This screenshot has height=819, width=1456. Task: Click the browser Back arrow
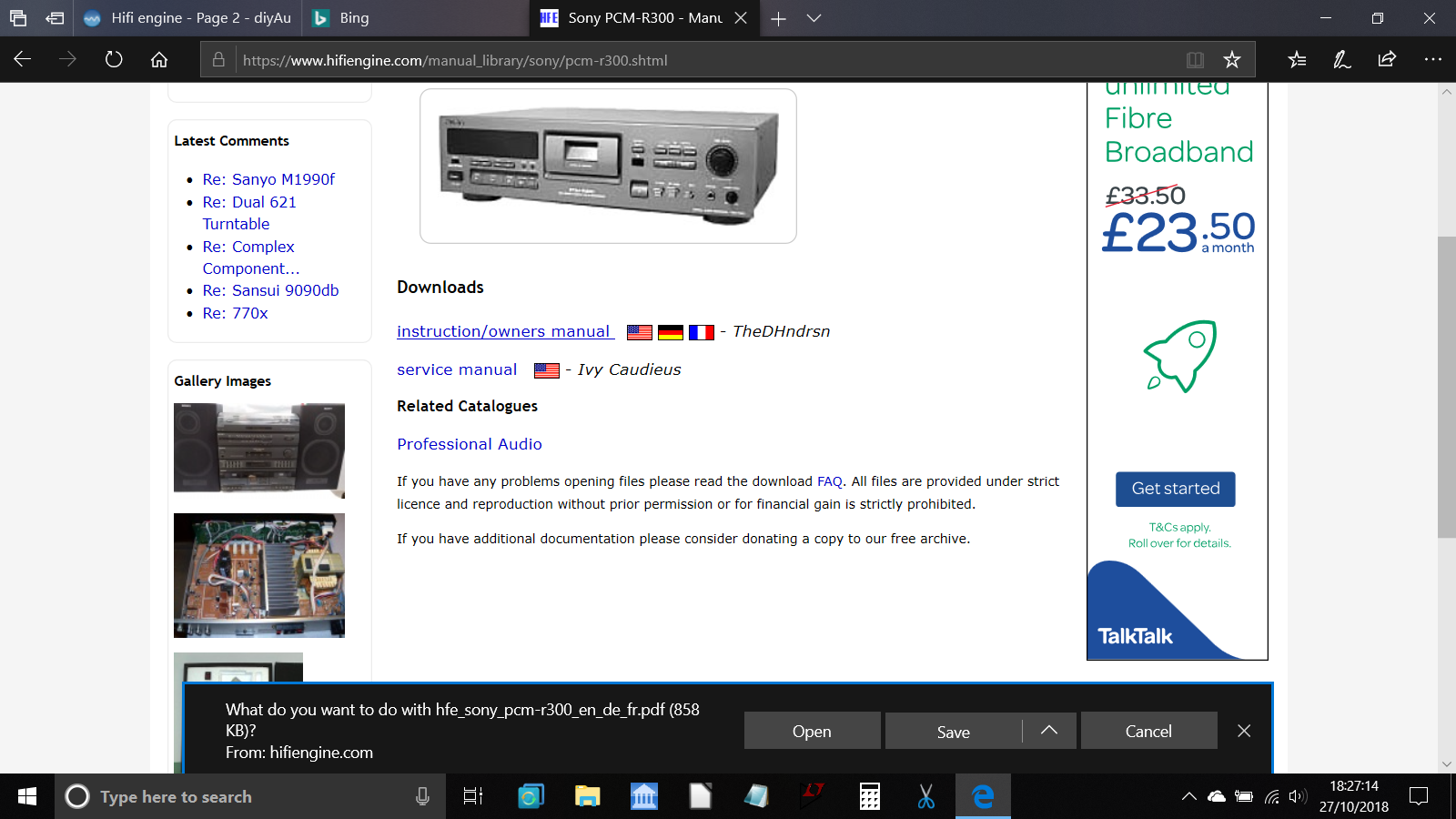click(x=23, y=60)
